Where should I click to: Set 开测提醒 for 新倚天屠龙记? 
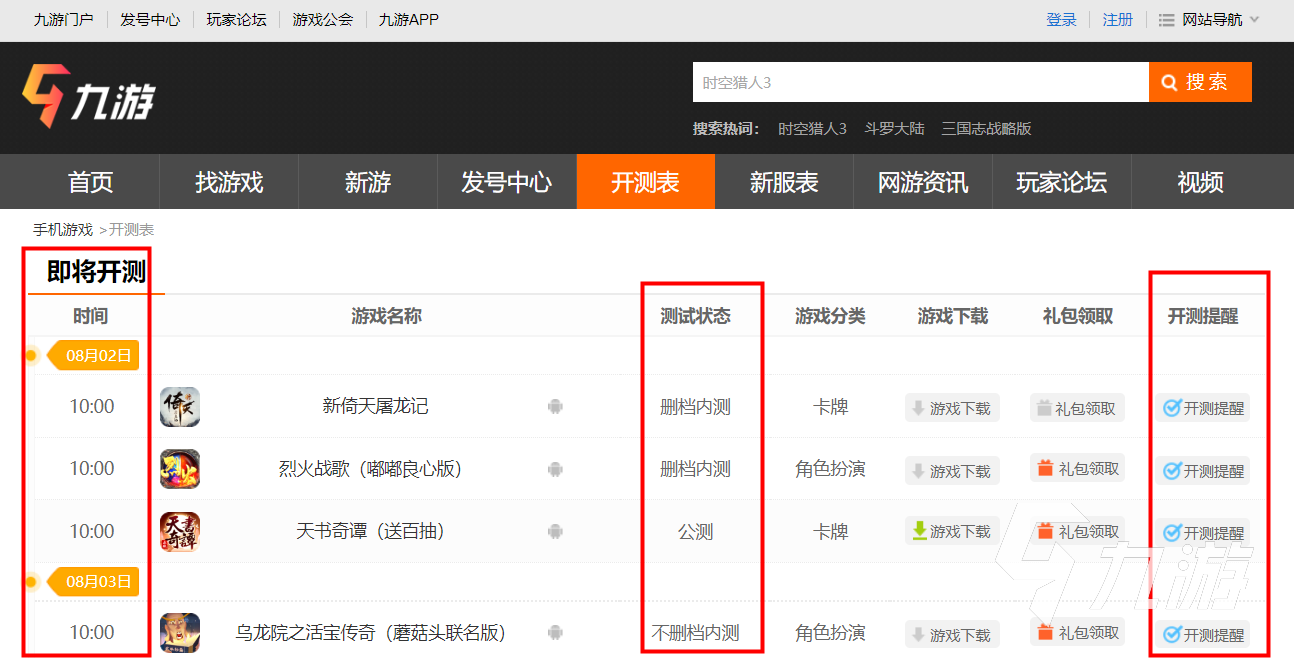pyautogui.click(x=1204, y=408)
